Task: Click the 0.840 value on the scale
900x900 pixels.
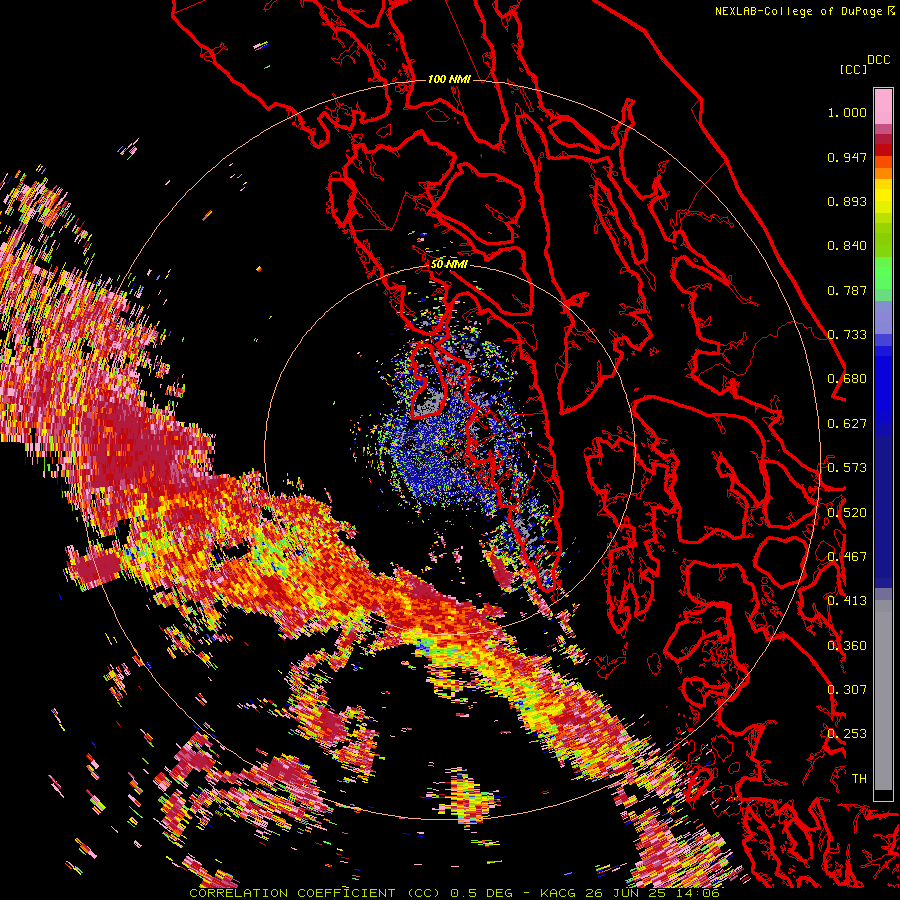Action: coord(847,246)
